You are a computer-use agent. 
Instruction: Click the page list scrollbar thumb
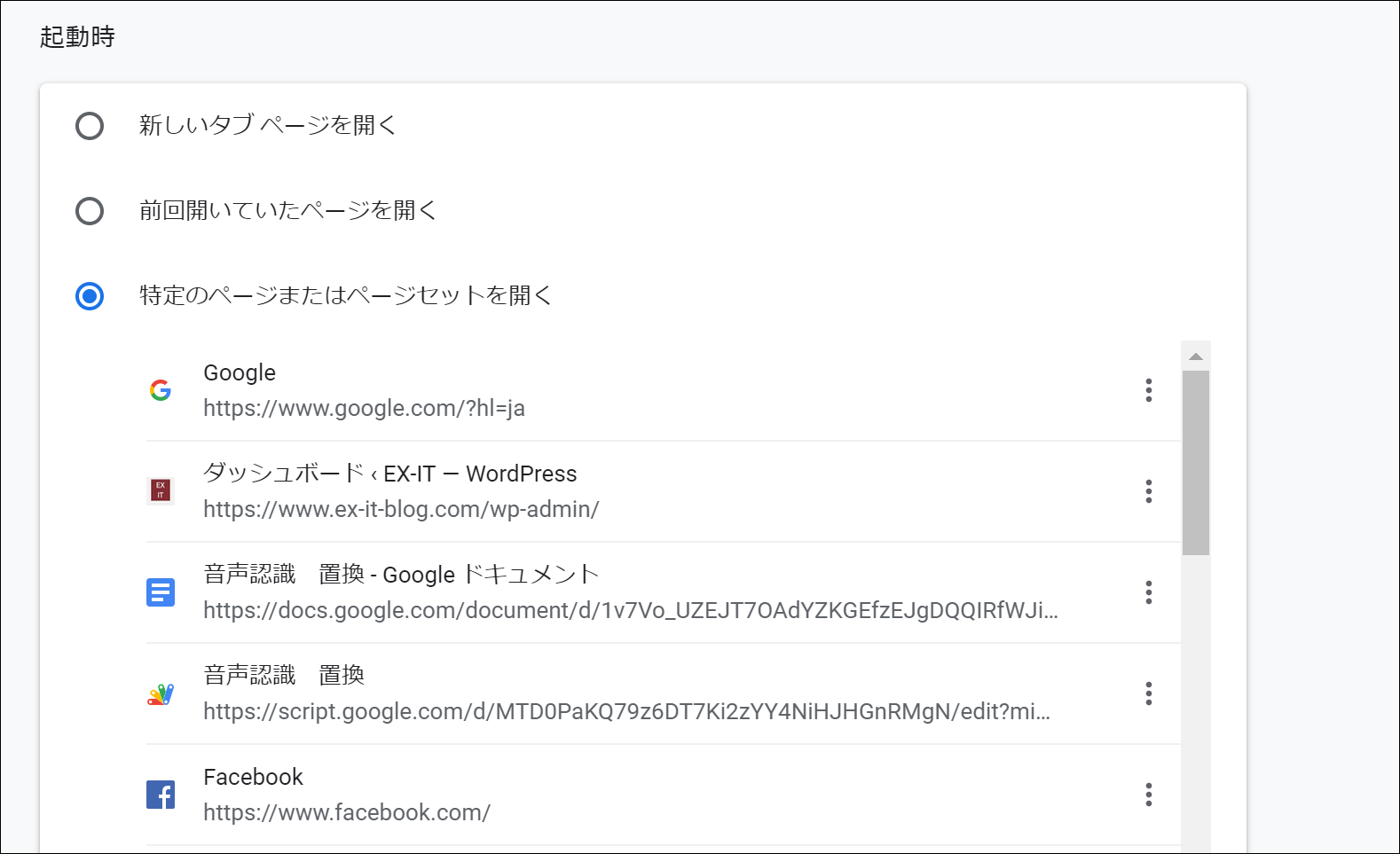[1196, 463]
